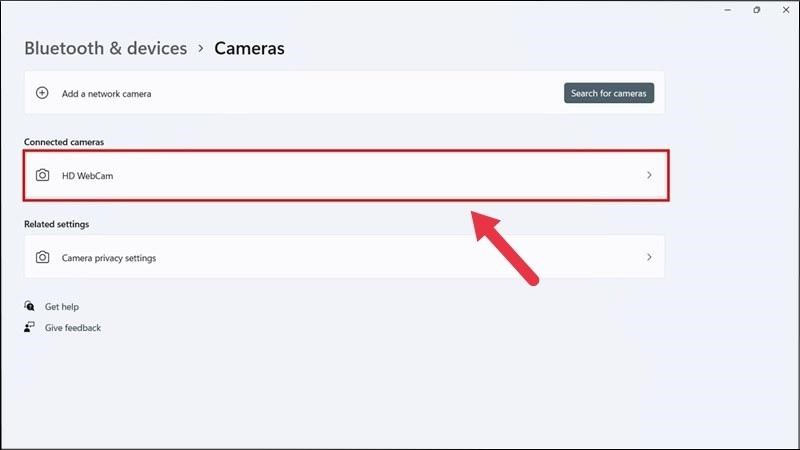Click the Add a network camera text

coord(106,94)
